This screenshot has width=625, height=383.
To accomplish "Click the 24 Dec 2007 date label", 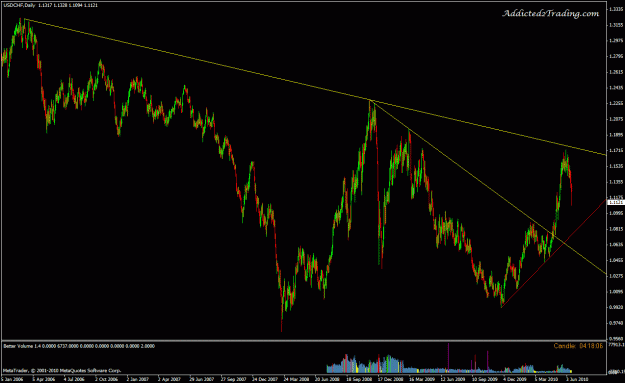I will (265, 379).
